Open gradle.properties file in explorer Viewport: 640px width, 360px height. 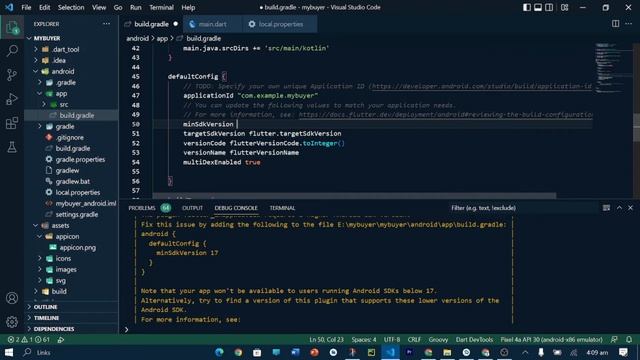pyautogui.click(x=80, y=160)
